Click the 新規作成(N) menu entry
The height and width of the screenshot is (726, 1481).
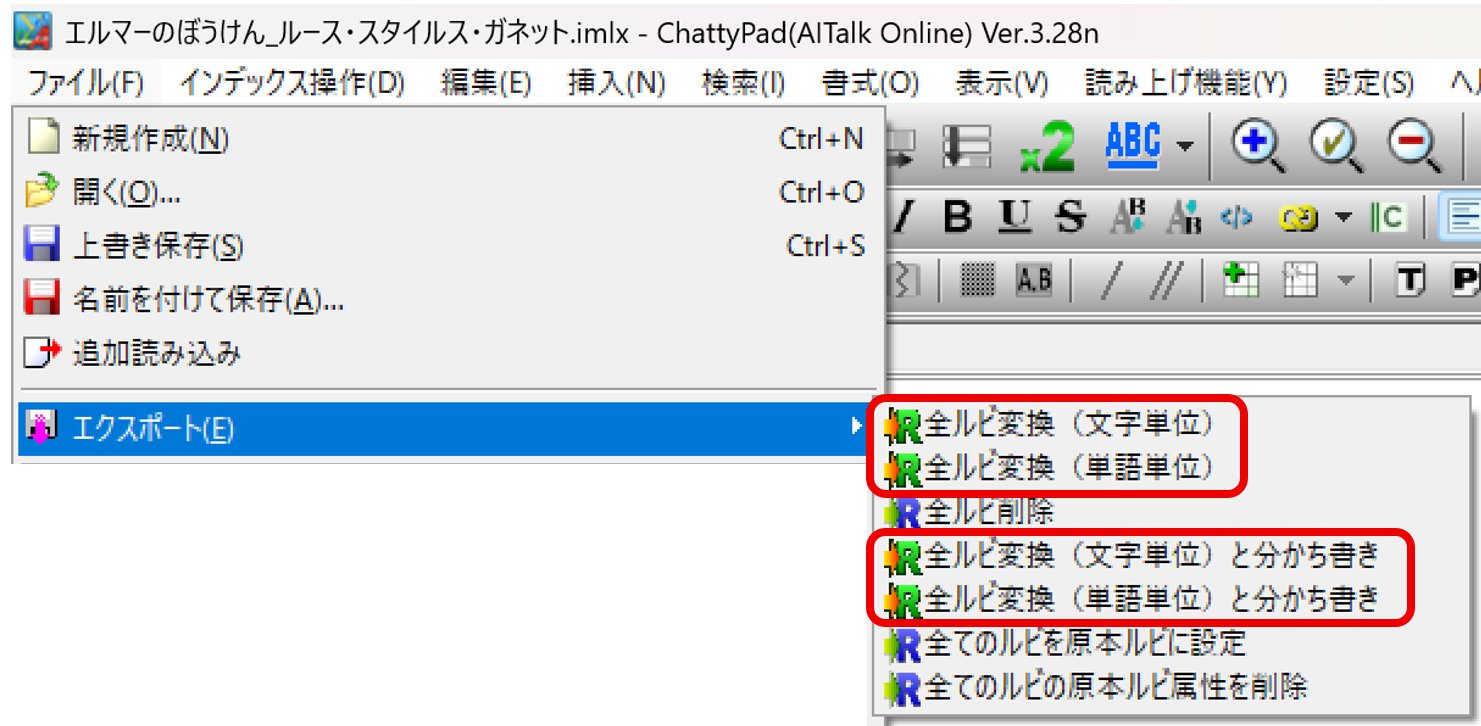pos(150,138)
